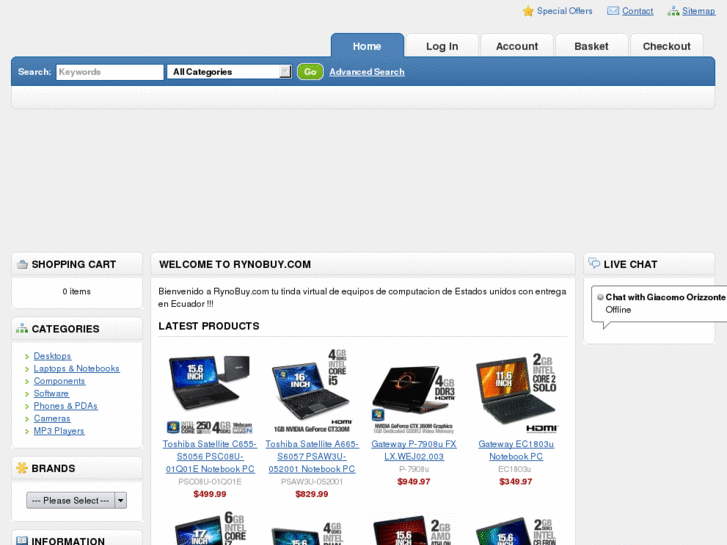727x545 pixels.
Task: Expand the Brands Please Select dropdown
Action: point(77,500)
